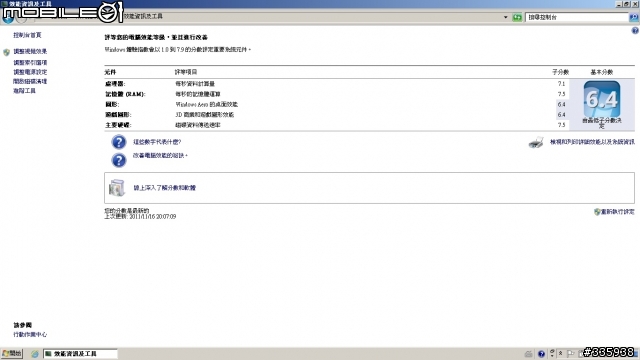Click the 6.4 subscore in the 圖形 row
Viewport: 640px width, 360px height.
pos(561,104)
